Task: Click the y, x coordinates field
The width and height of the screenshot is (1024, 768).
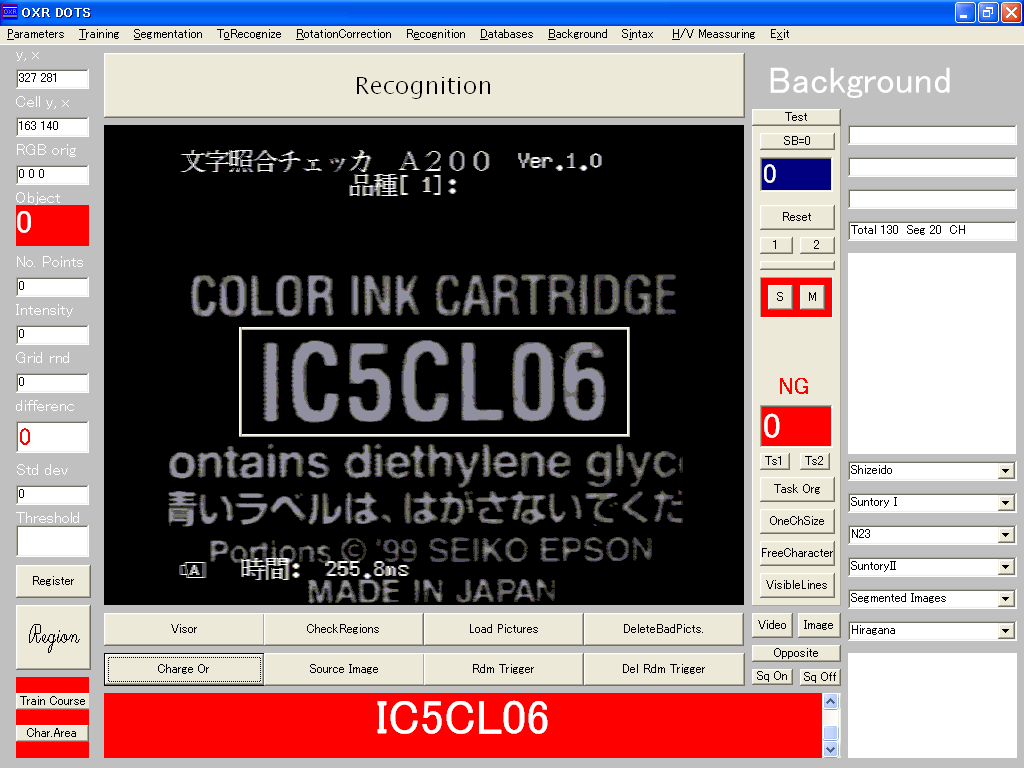Action: (52, 78)
